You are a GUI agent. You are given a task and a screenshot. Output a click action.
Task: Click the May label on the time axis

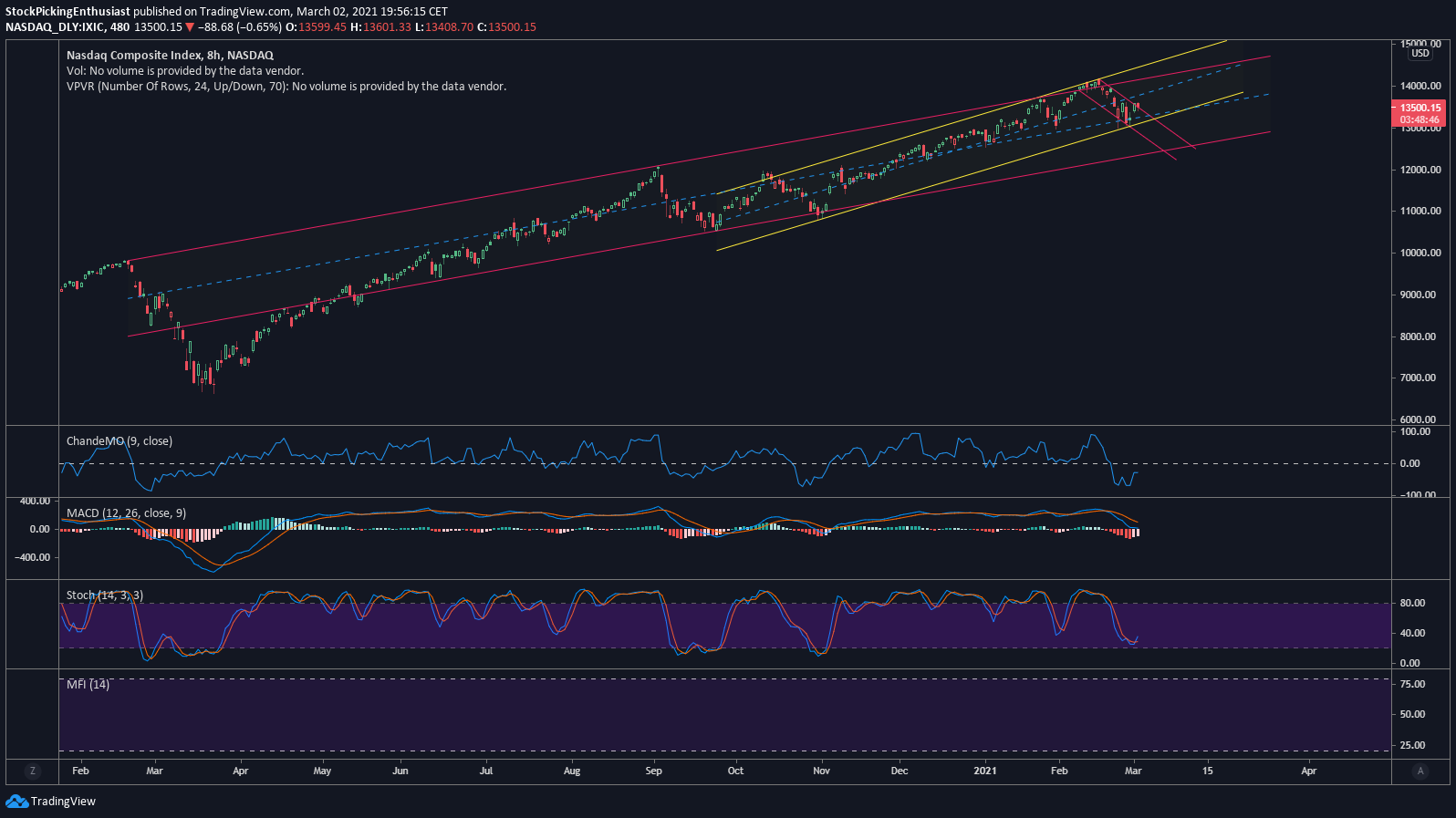(323, 771)
